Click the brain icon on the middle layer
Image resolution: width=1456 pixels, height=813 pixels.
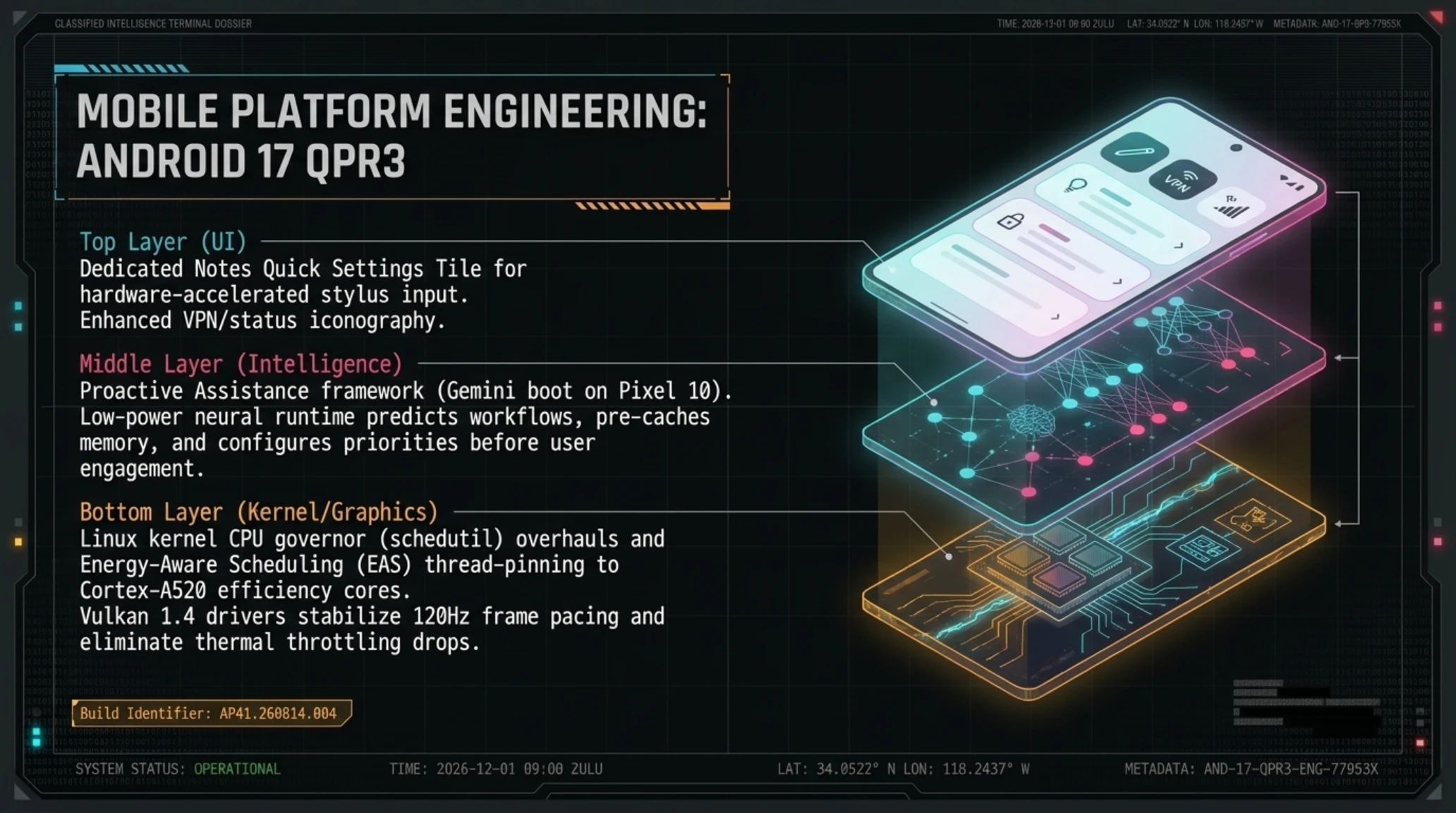tap(1031, 421)
